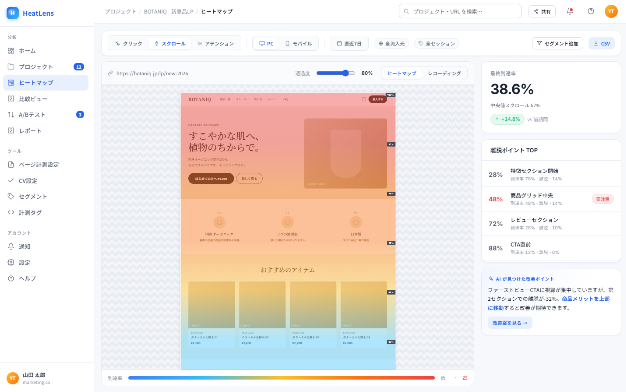Select the red 48% 製品グリッド row
The height and width of the screenshot is (392, 626).
click(551, 199)
